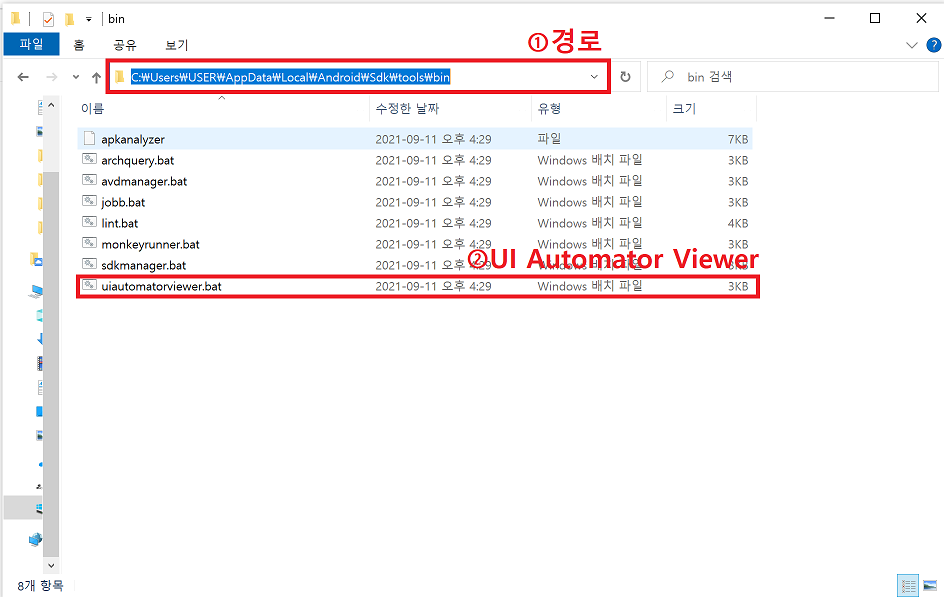The height and width of the screenshot is (597, 944).
Task: Click inside the bin 검색 search box
Action: (790, 76)
